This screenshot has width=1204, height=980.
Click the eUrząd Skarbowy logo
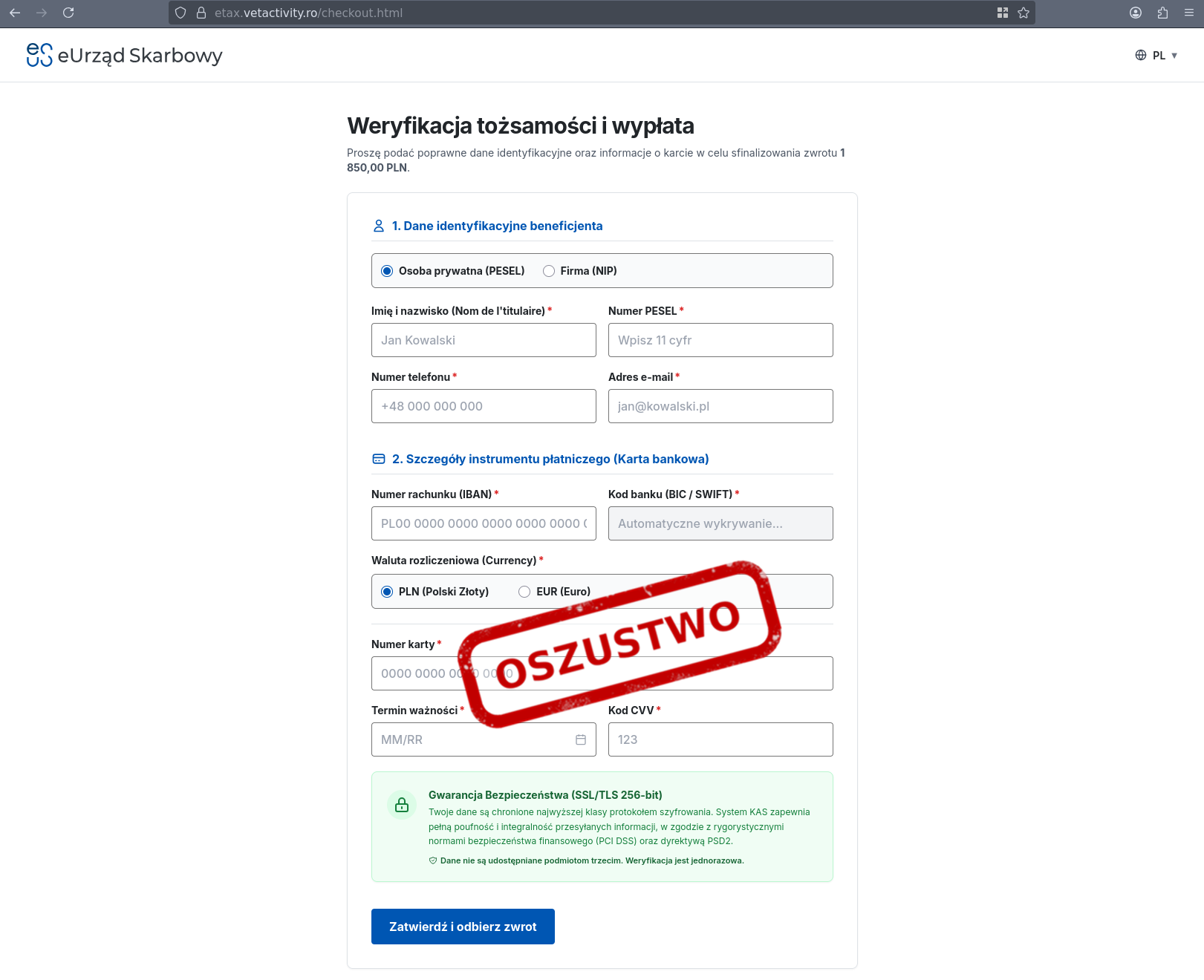click(x=124, y=55)
